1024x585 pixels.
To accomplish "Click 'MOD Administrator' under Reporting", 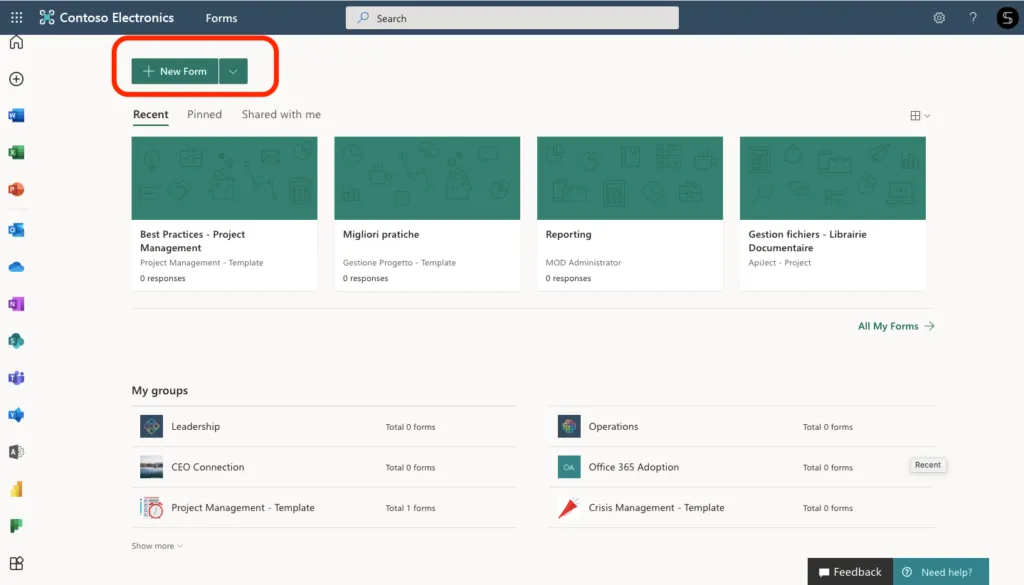I will 583,262.
